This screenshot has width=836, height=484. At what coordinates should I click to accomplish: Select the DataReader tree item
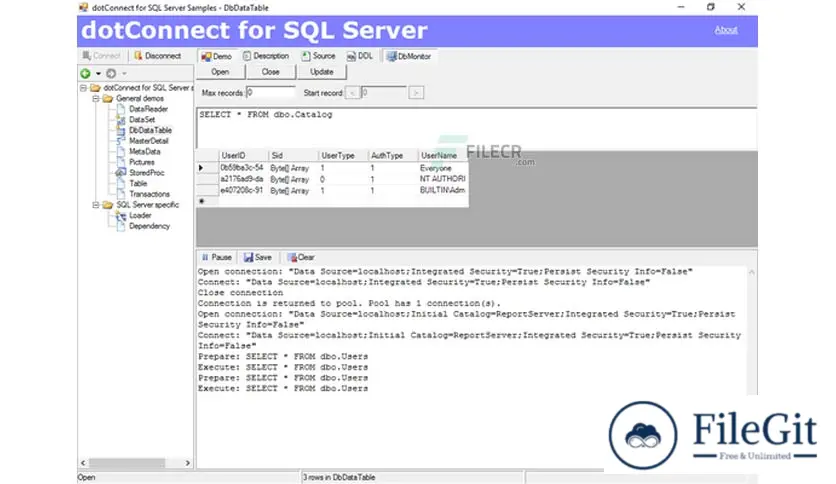click(x=148, y=109)
